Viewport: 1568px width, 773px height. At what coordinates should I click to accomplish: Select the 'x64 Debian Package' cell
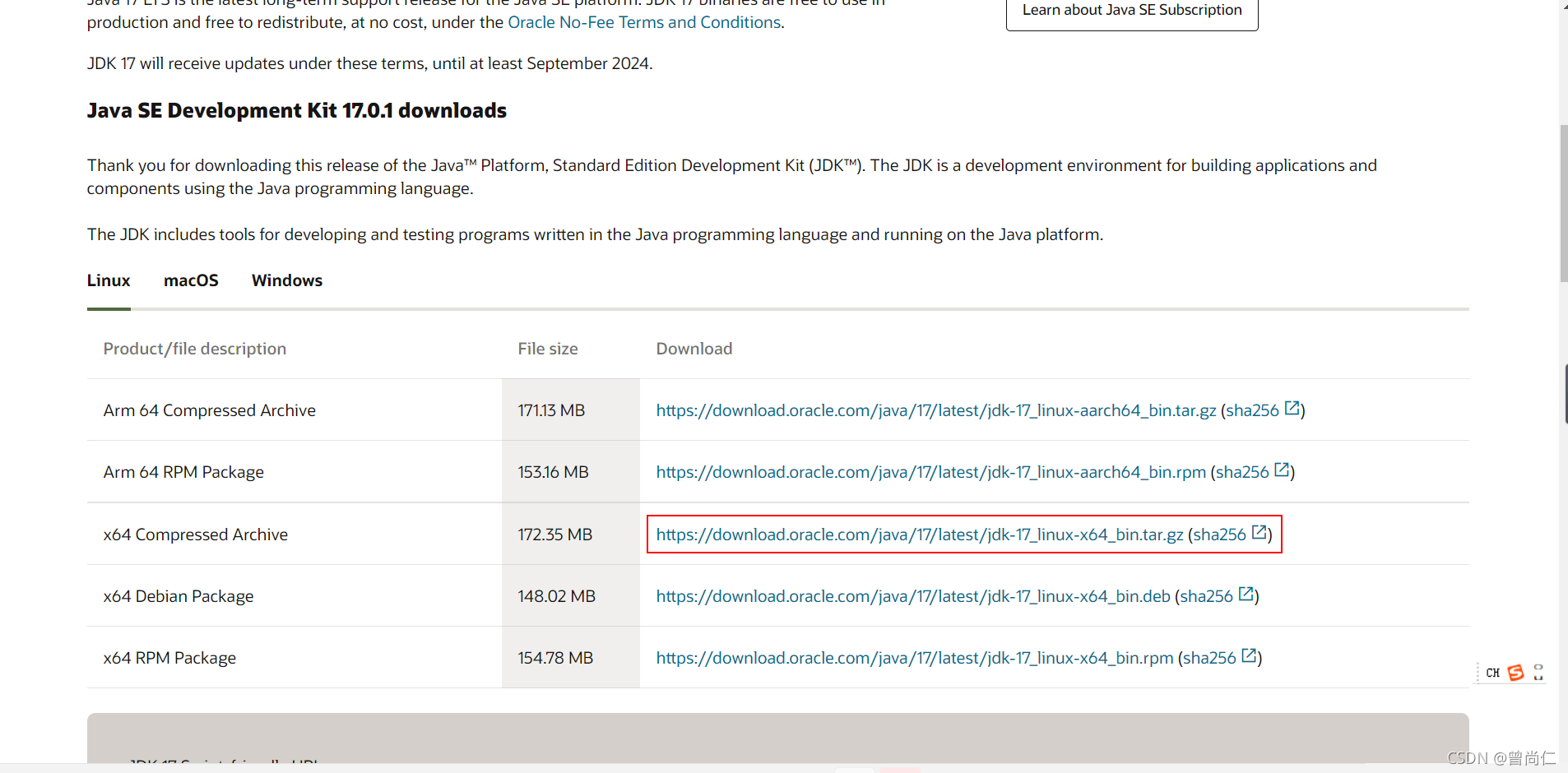pyautogui.click(x=295, y=596)
